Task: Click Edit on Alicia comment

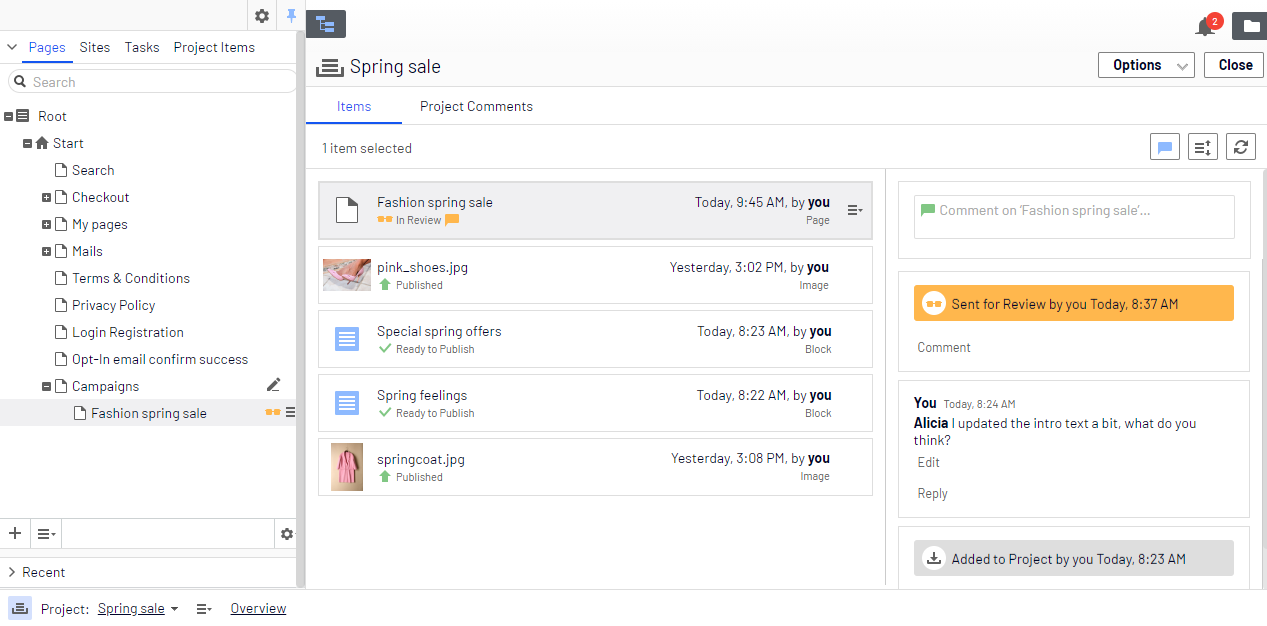Action: 929,462
